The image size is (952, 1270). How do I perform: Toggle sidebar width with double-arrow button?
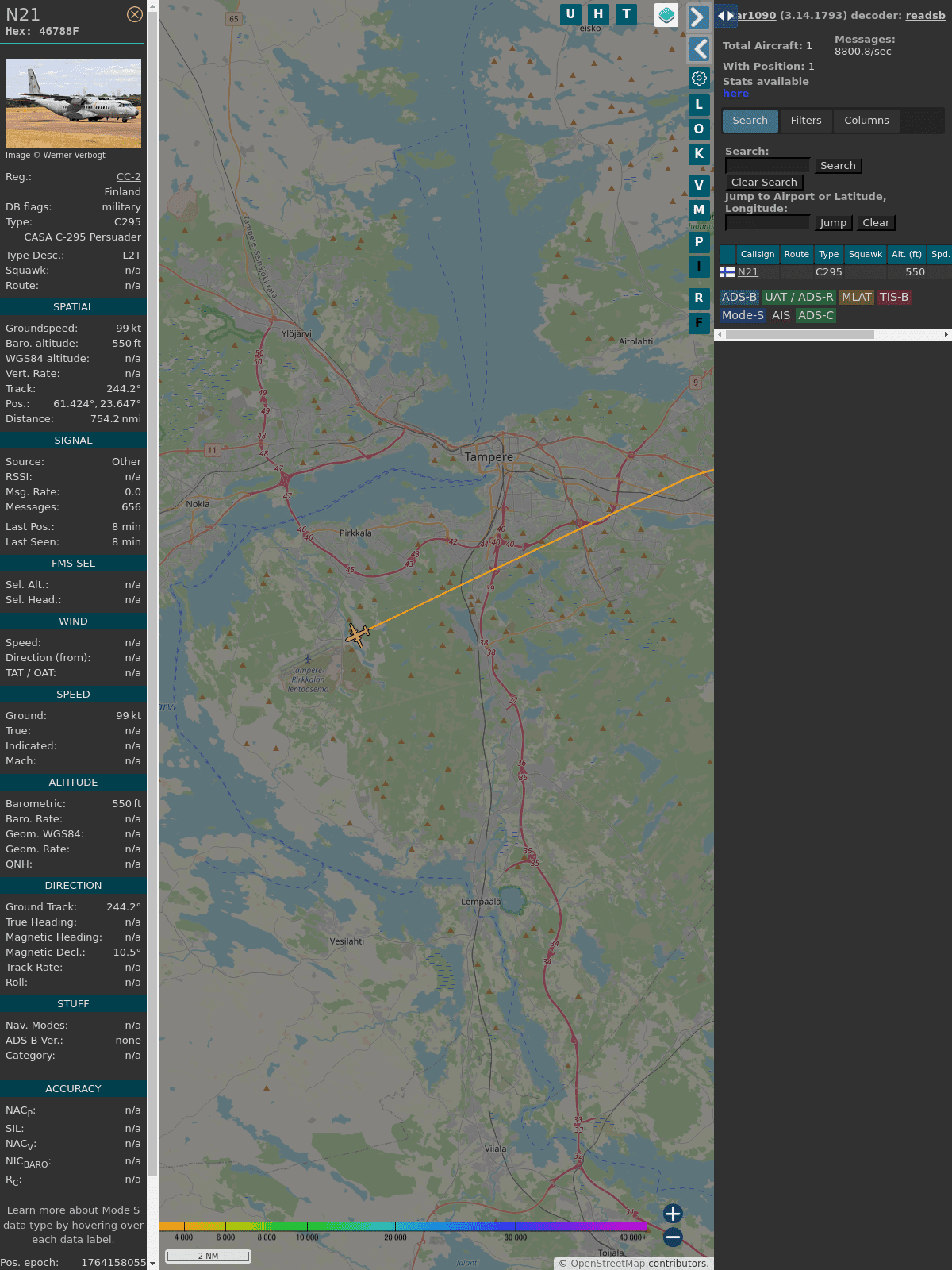pos(725,16)
